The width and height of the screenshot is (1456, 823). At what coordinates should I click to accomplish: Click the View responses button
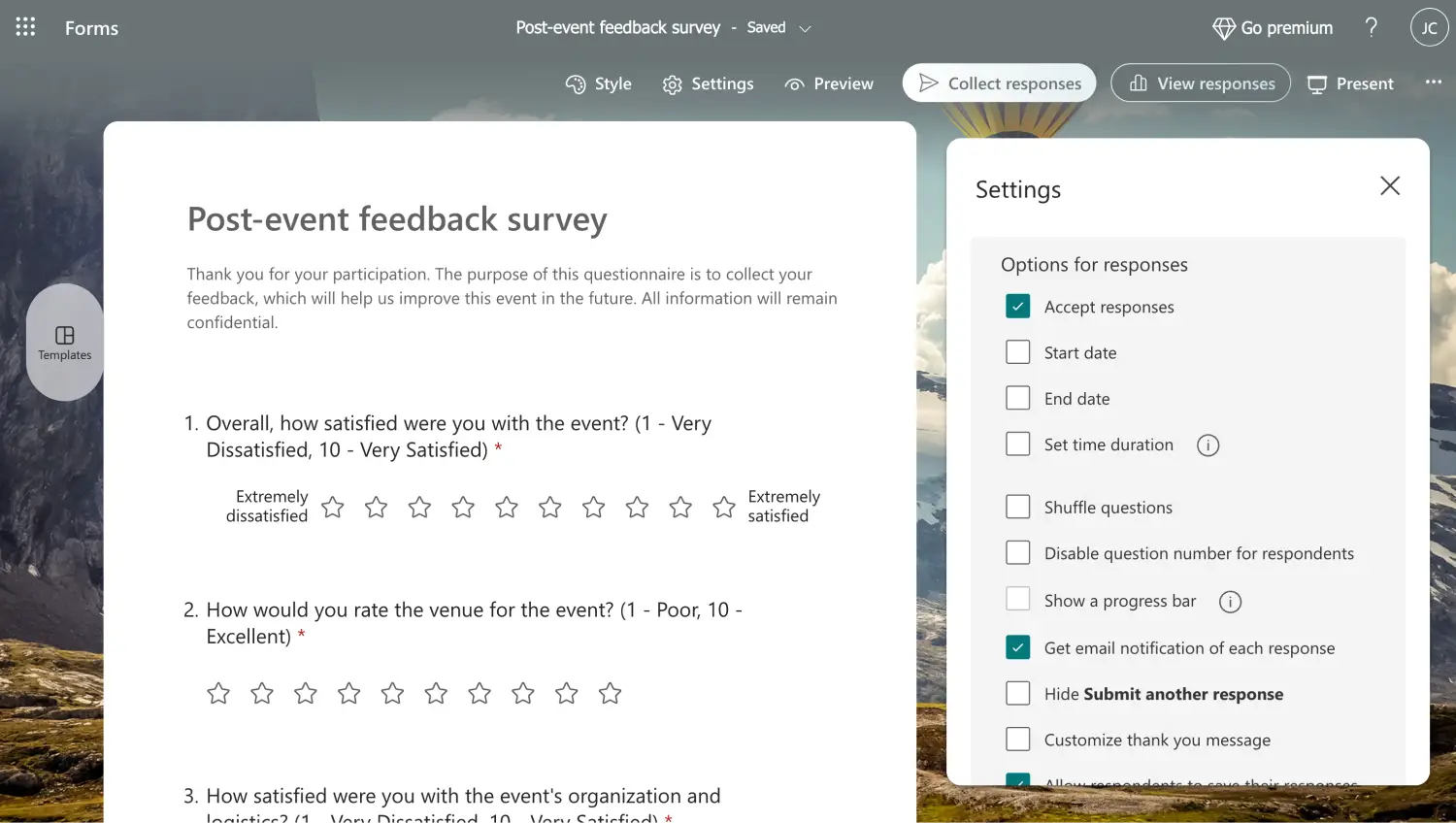pos(1201,83)
